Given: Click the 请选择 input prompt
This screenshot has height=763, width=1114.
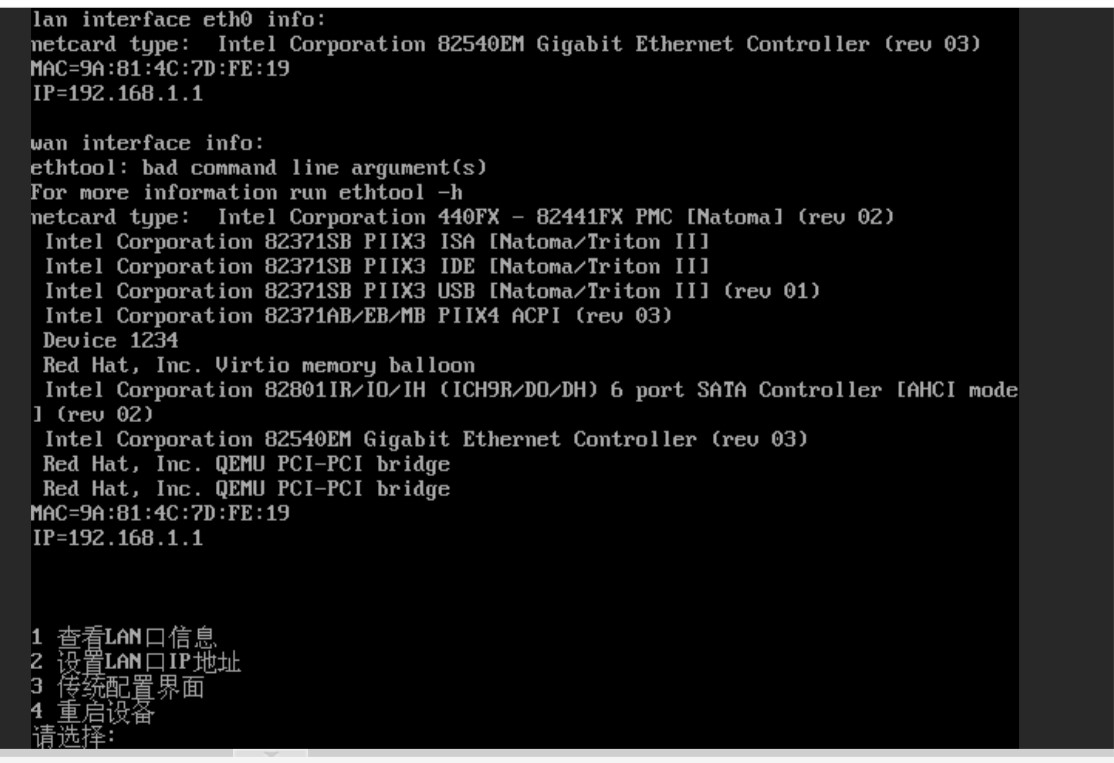Looking at the screenshot, I should point(74,738).
